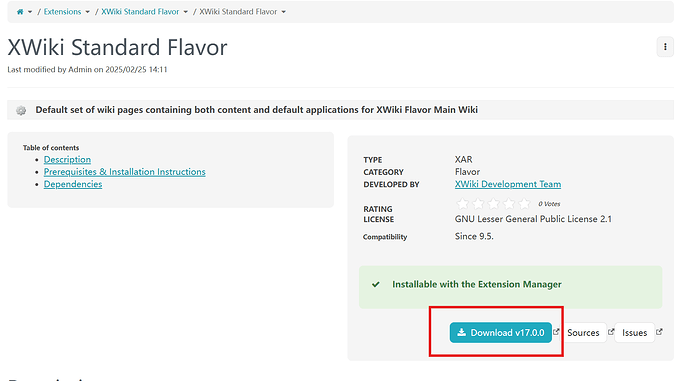Viewport: 690px width, 381px height.
Task: Click the home icon in breadcrumb
Action: (20, 12)
